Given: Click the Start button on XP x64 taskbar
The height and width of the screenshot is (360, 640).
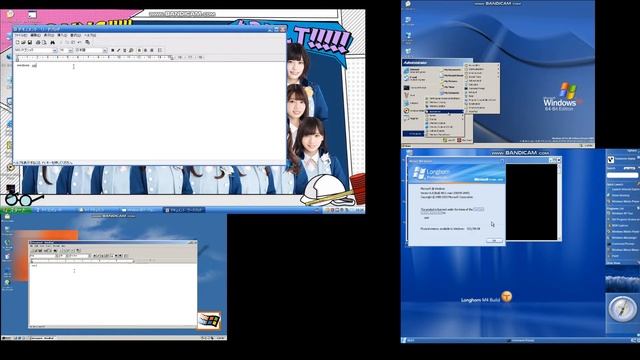Looking at the screenshot, I should (407, 145).
